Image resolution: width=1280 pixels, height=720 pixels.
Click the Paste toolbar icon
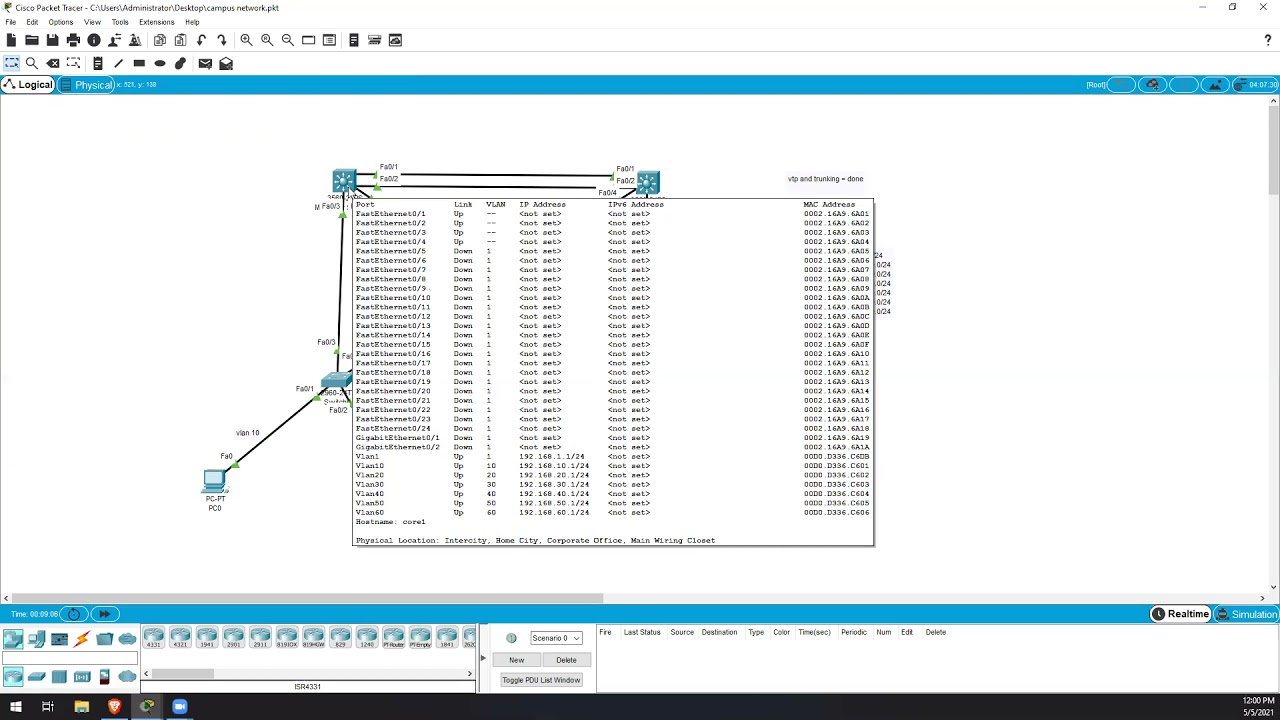click(x=180, y=40)
